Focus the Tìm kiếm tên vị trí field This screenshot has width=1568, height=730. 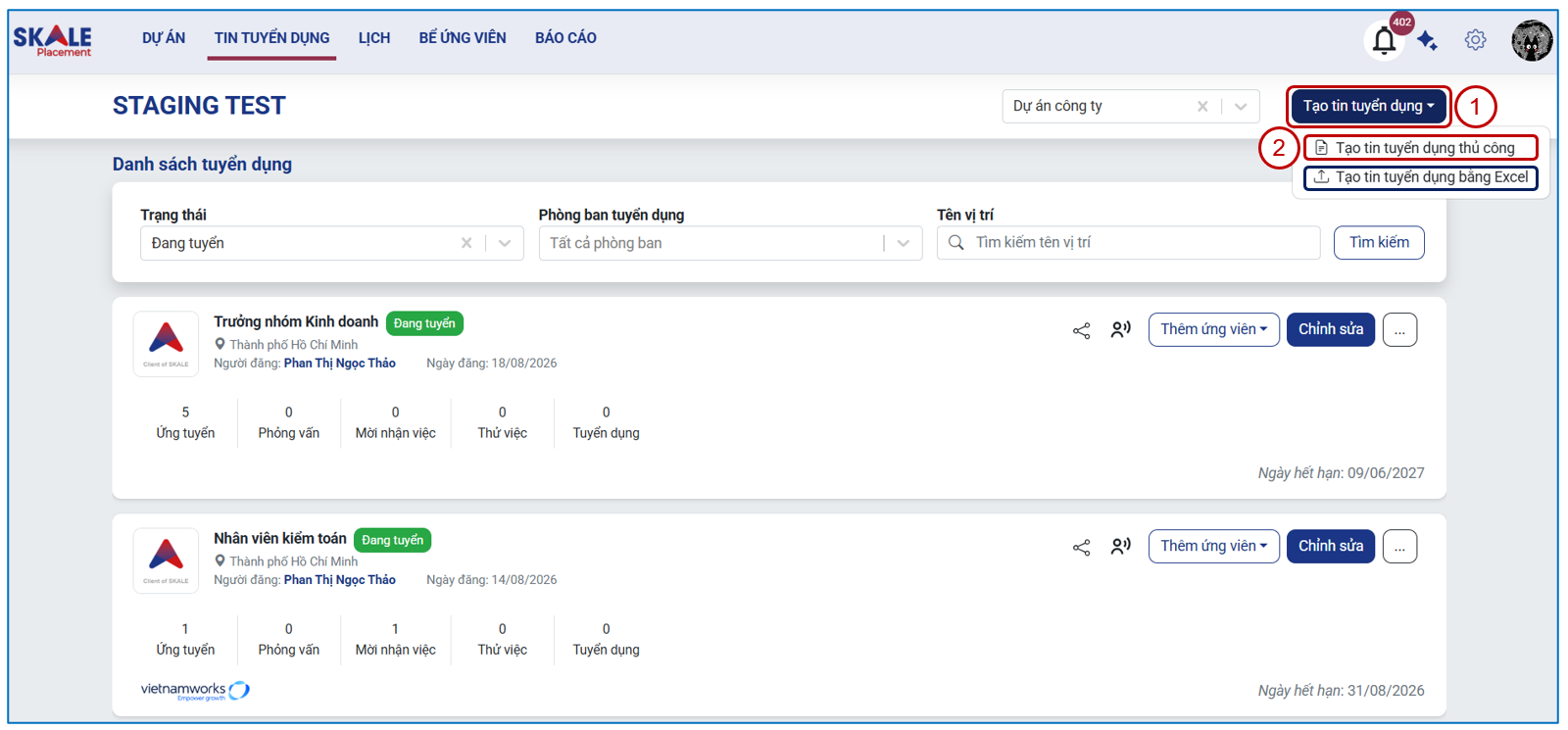click(x=1128, y=242)
